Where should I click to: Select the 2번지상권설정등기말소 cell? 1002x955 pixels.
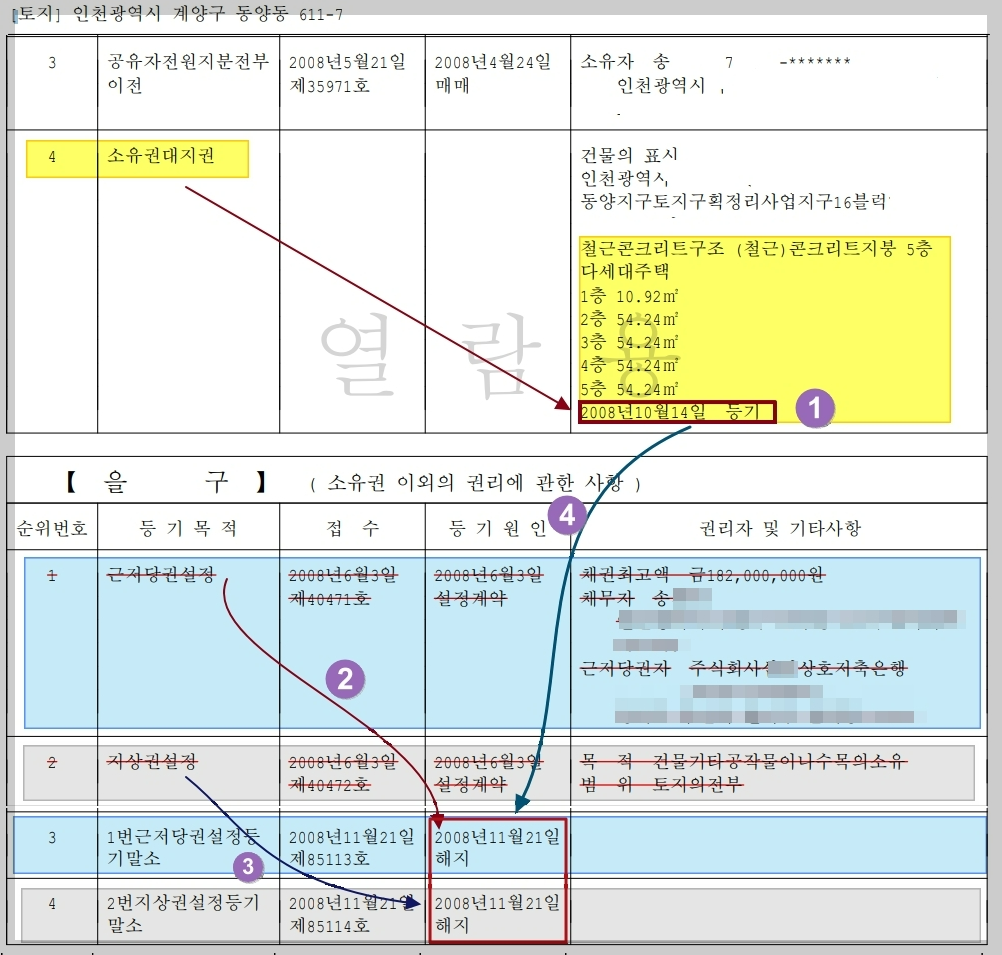(x=183, y=913)
